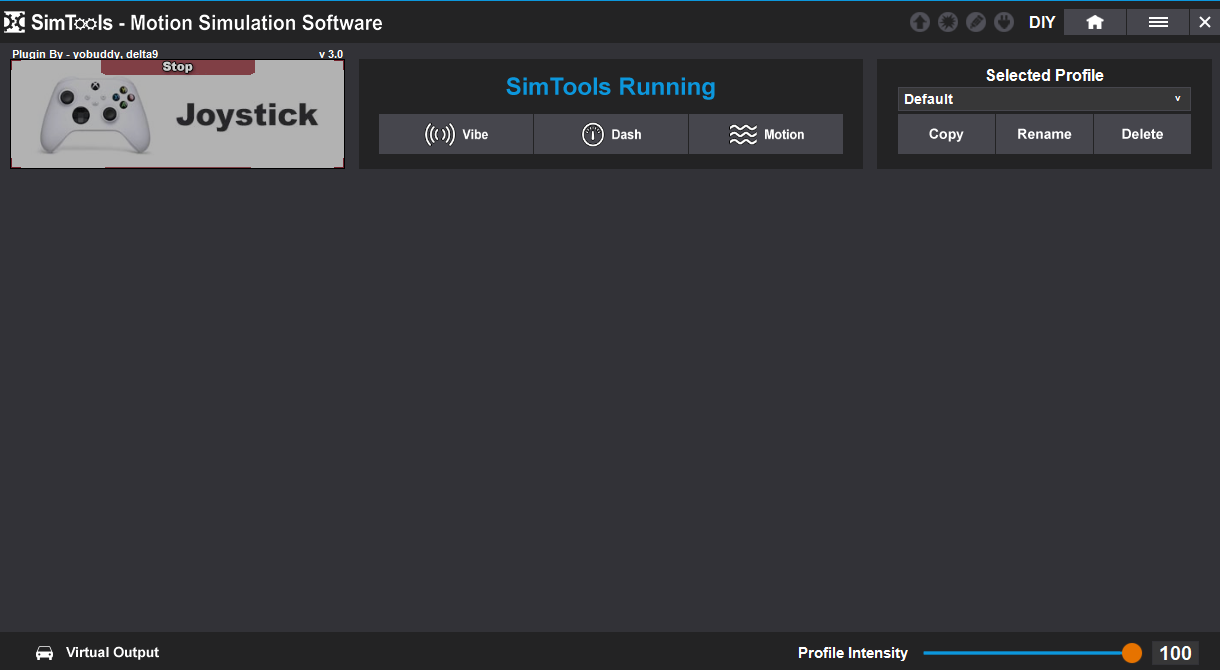Rename the selected profile

click(x=1044, y=134)
